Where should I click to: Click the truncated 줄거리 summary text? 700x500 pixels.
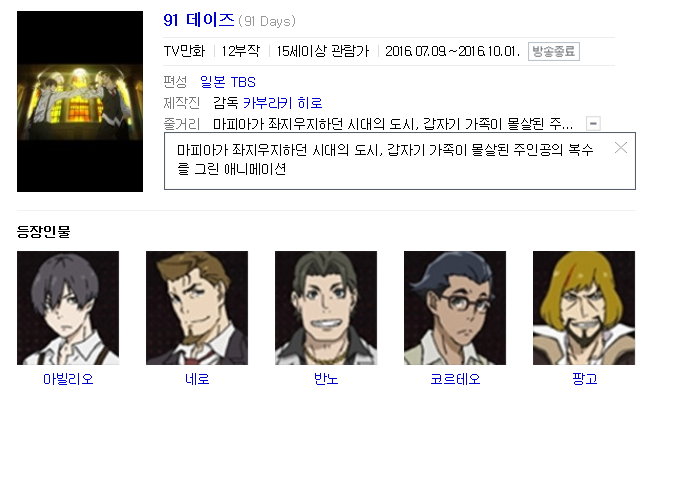click(393, 124)
